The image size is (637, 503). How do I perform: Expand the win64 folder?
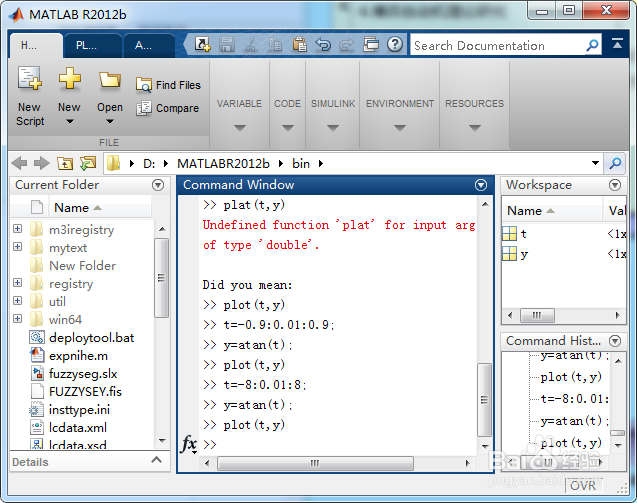17,318
